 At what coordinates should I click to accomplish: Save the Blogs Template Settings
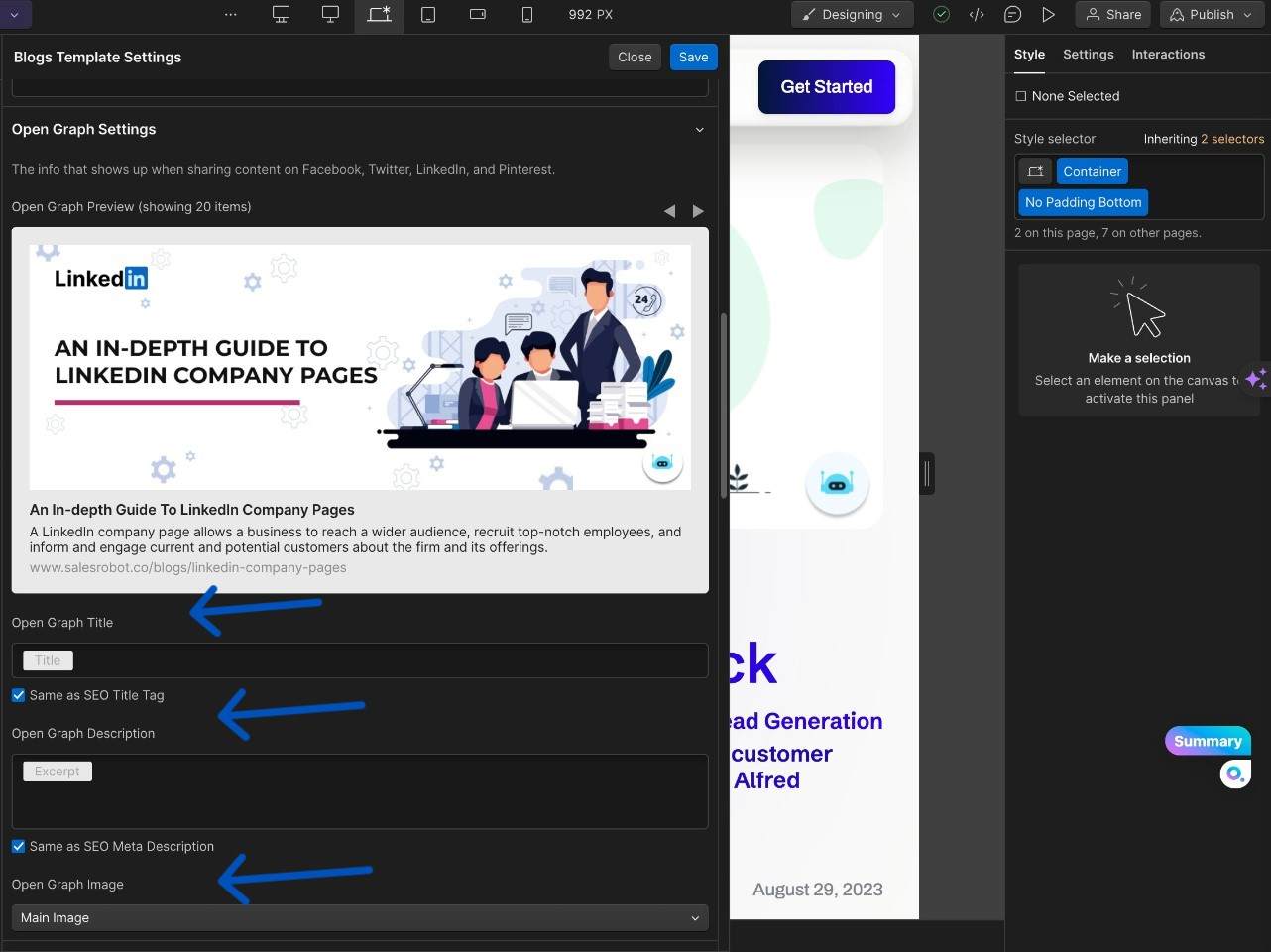click(x=693, y=57)
